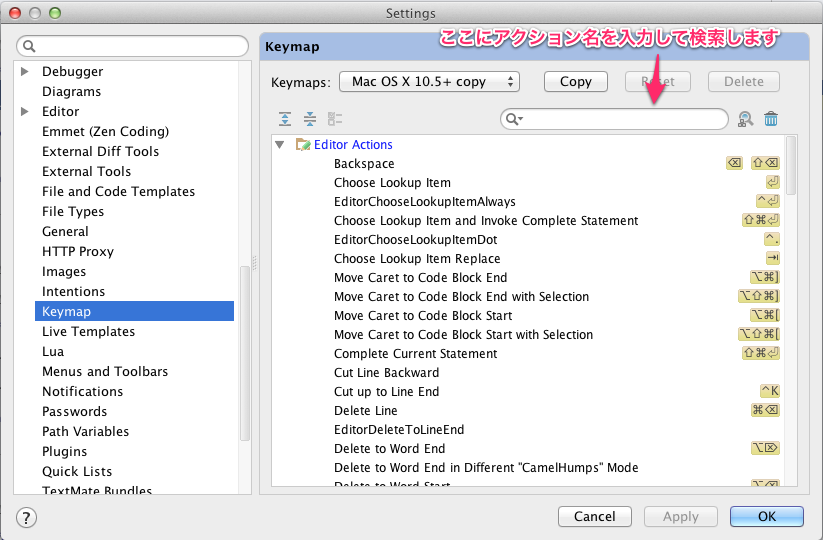Click the OK button
The width and height of the screenshot is (823, 540).
(x=766, y=517)
